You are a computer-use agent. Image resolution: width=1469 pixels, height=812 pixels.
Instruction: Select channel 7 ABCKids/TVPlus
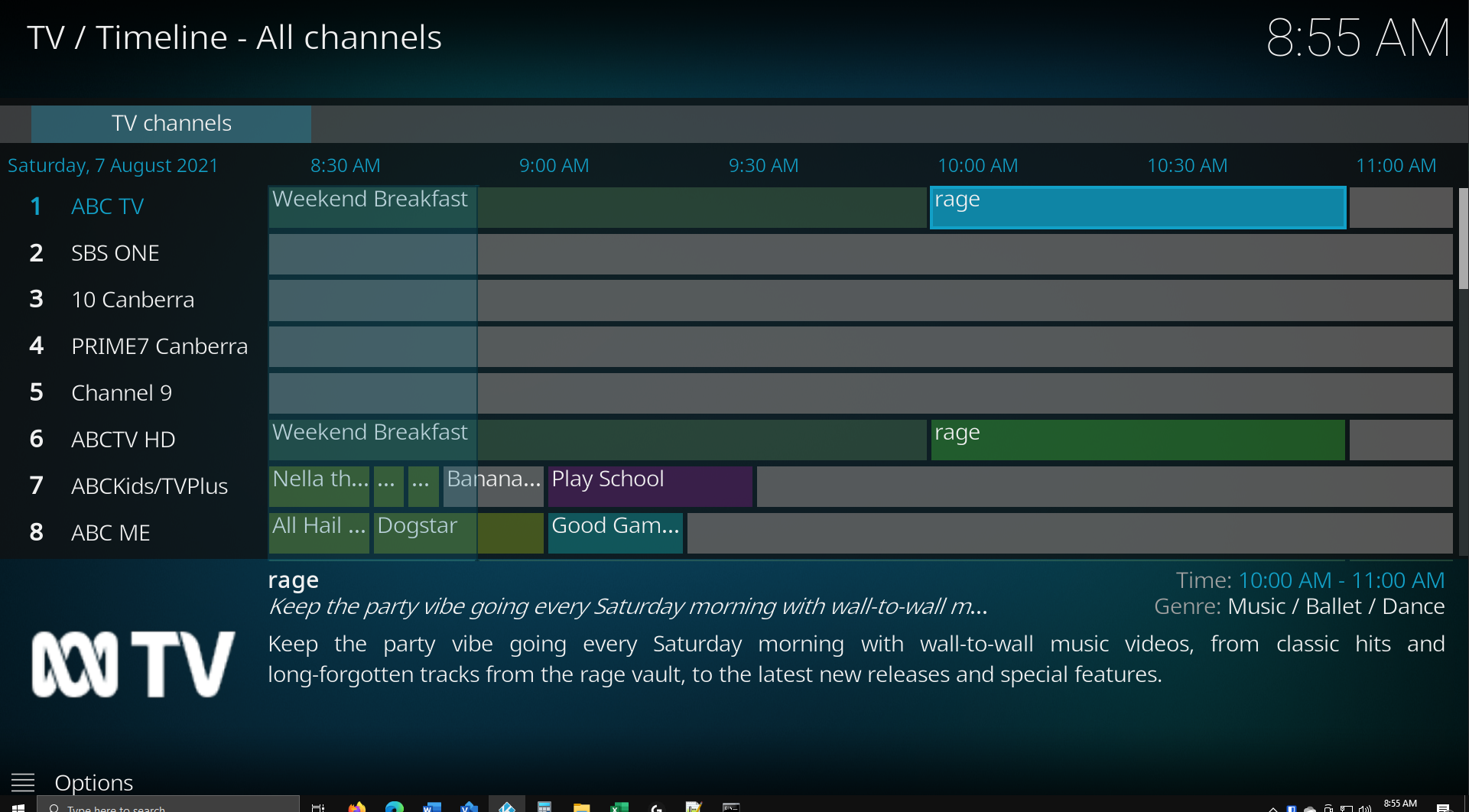[x=134, y=486]
